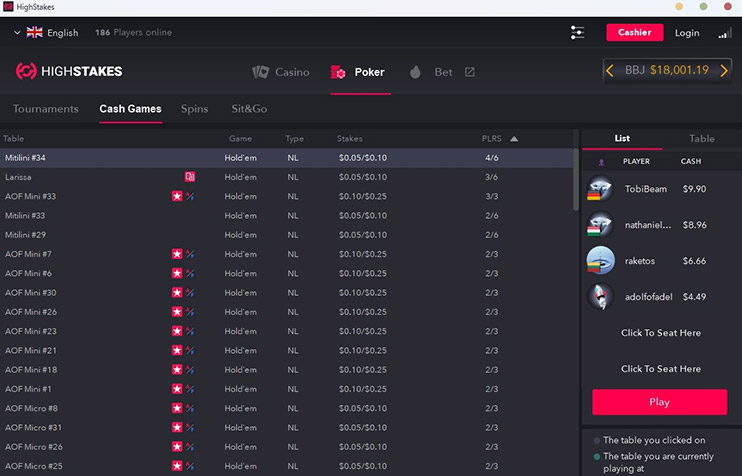Screen dimensions: 742x476
Task: Open the Cashier
Action: click(634, 32)
